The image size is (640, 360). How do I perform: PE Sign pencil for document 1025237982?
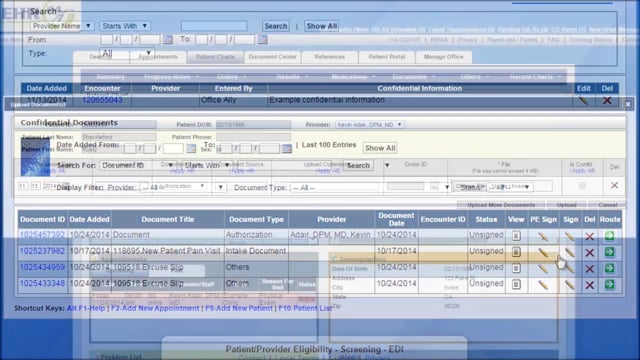(543, 252)
